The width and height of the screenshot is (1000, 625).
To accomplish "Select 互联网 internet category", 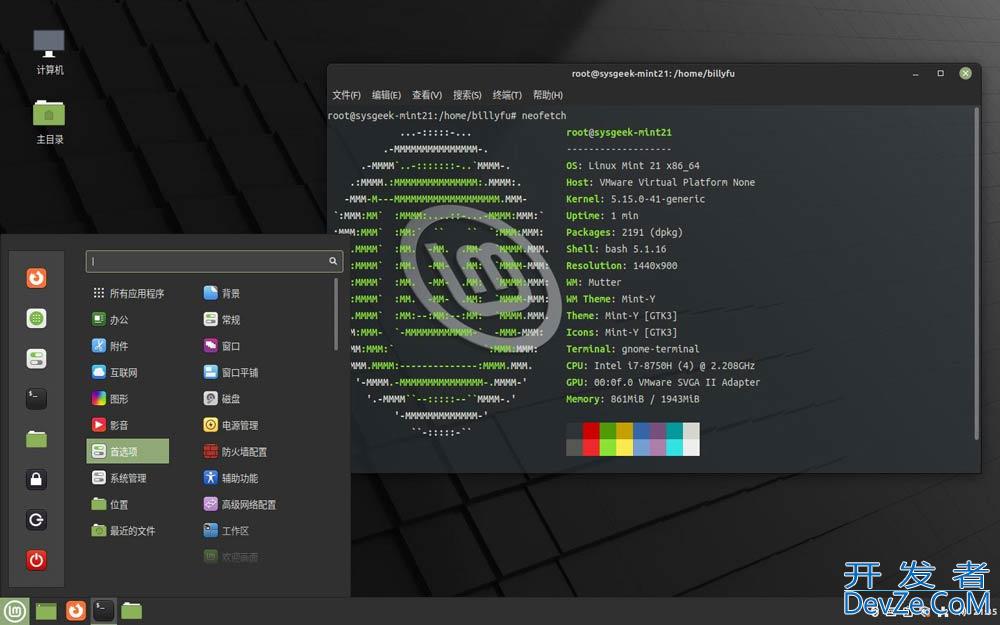I will [x=115, y=372].
